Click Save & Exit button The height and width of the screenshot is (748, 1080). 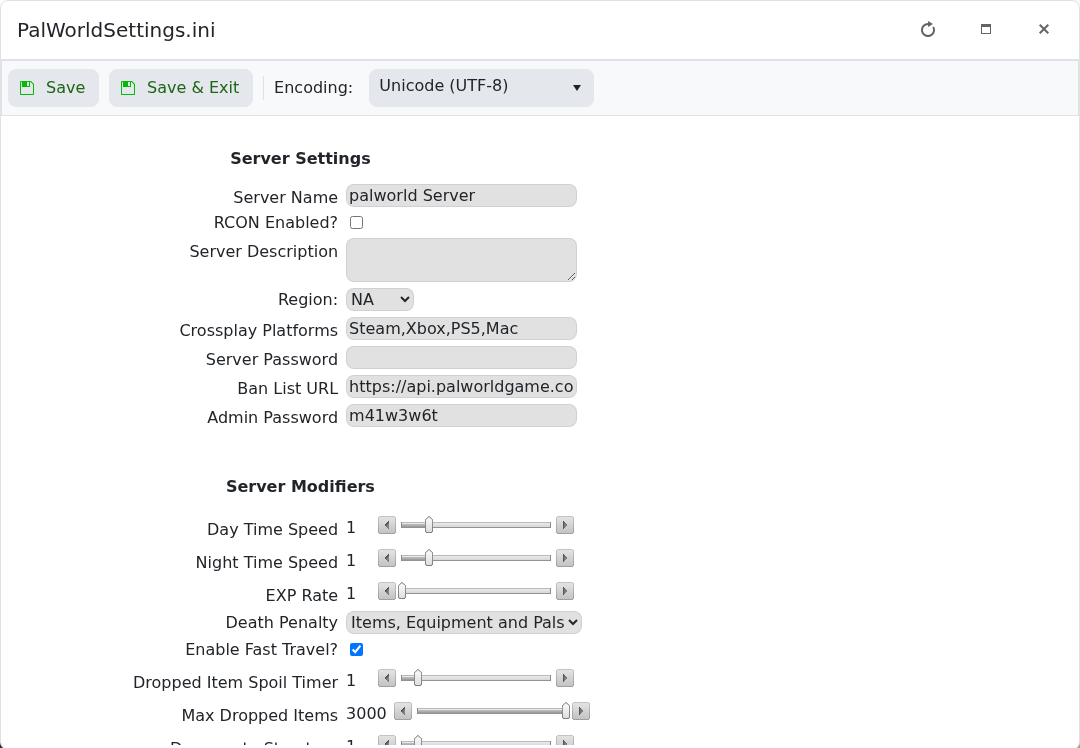coord(180,88)
